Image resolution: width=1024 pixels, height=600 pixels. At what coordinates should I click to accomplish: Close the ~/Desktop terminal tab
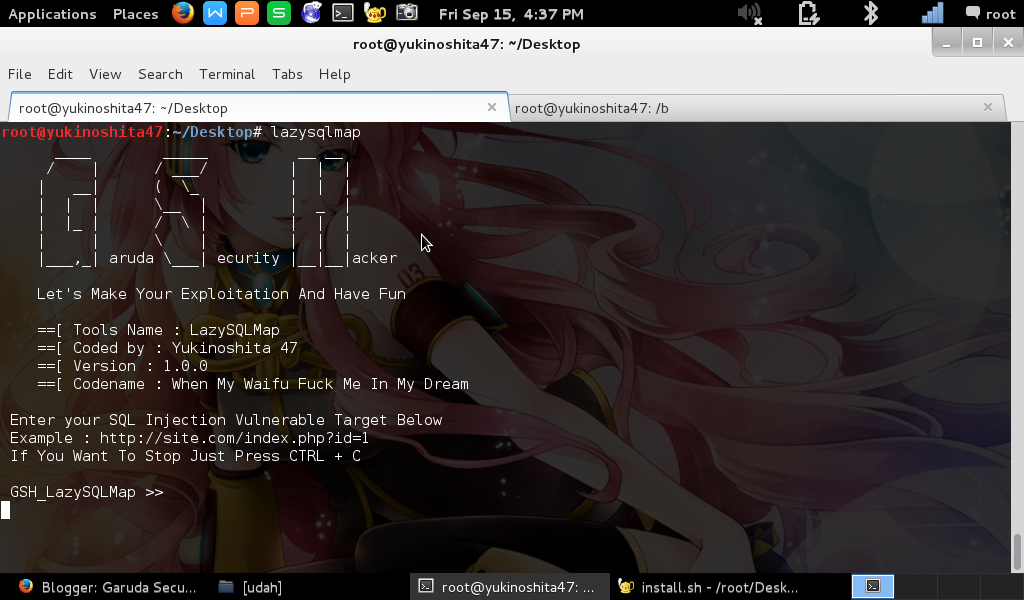click(492, 107)
